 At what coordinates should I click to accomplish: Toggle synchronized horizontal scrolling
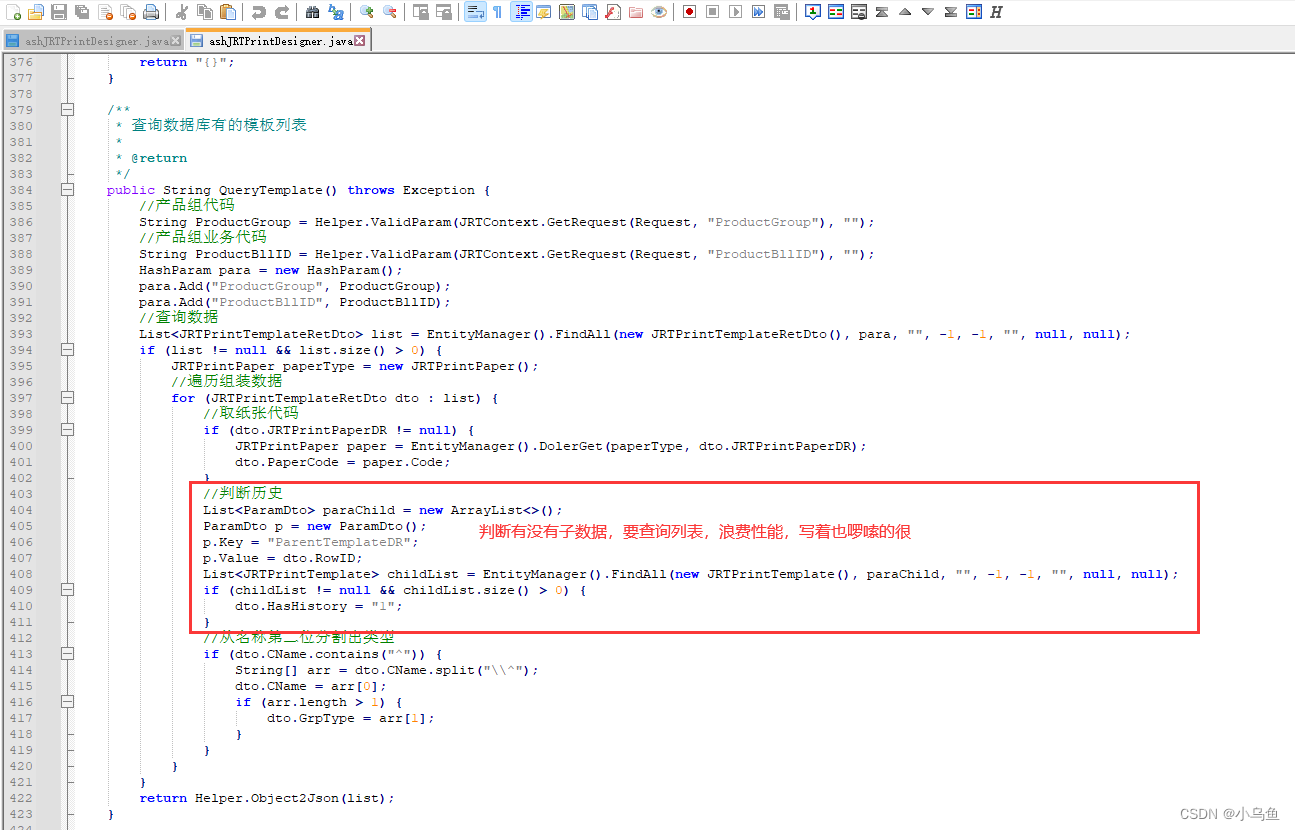point(443,12)
